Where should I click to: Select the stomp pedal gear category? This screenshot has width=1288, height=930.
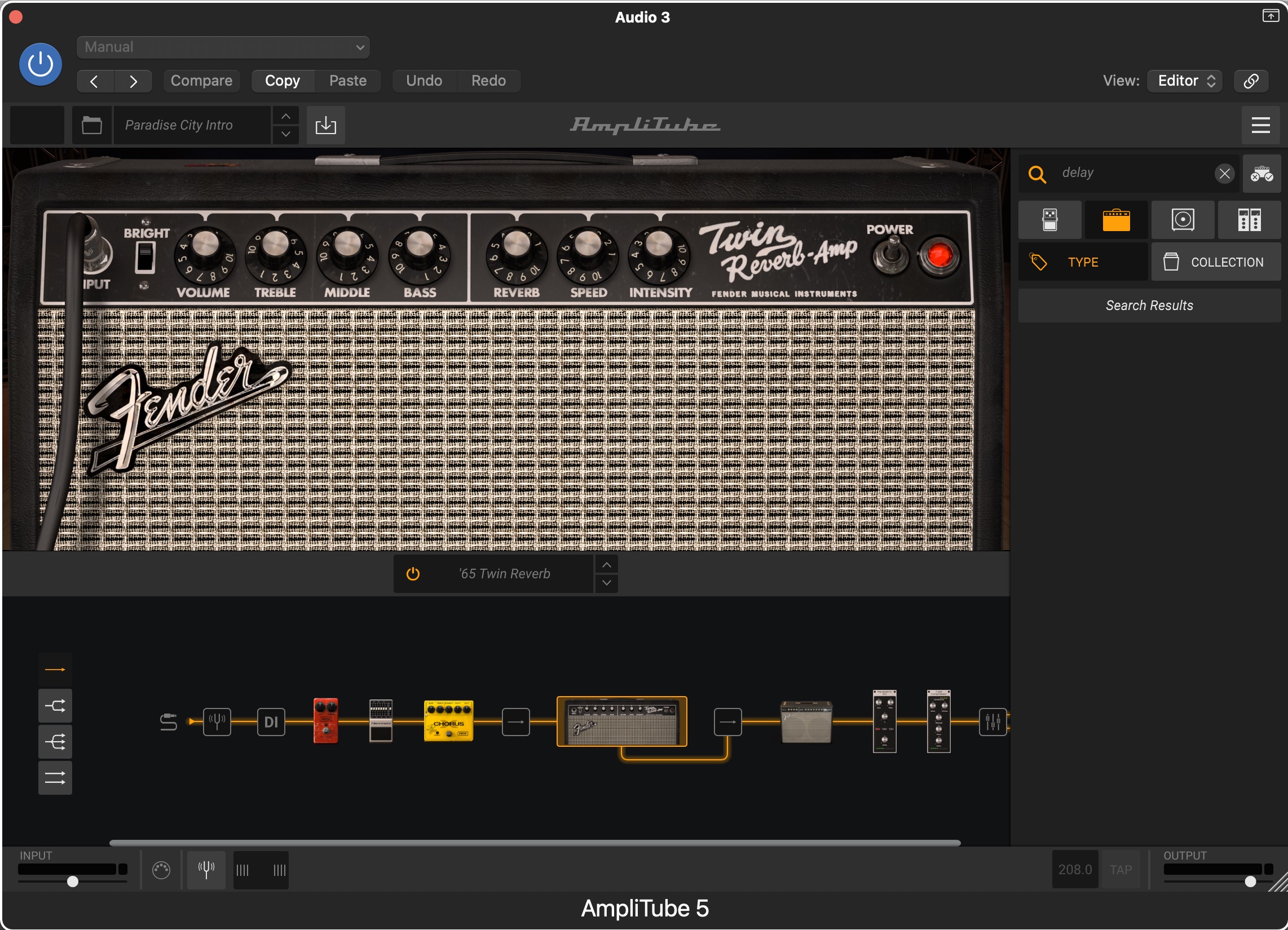click(x=1049, y=220)
